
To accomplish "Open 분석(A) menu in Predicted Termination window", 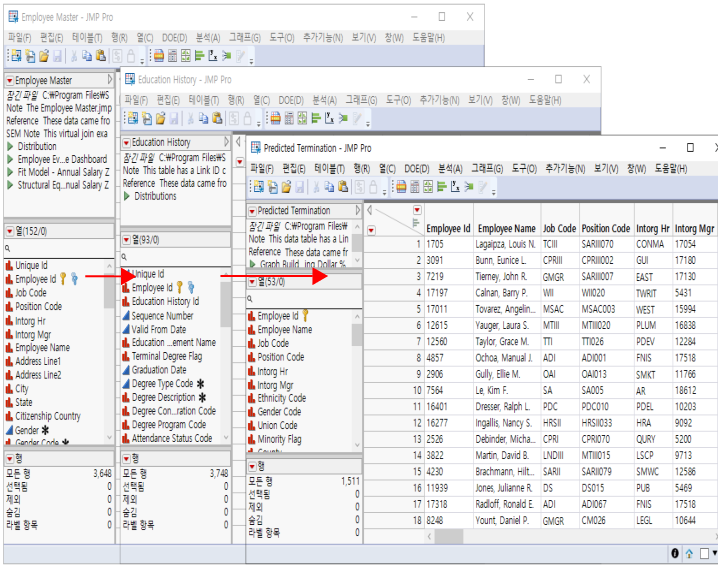I will click(450, 169).
